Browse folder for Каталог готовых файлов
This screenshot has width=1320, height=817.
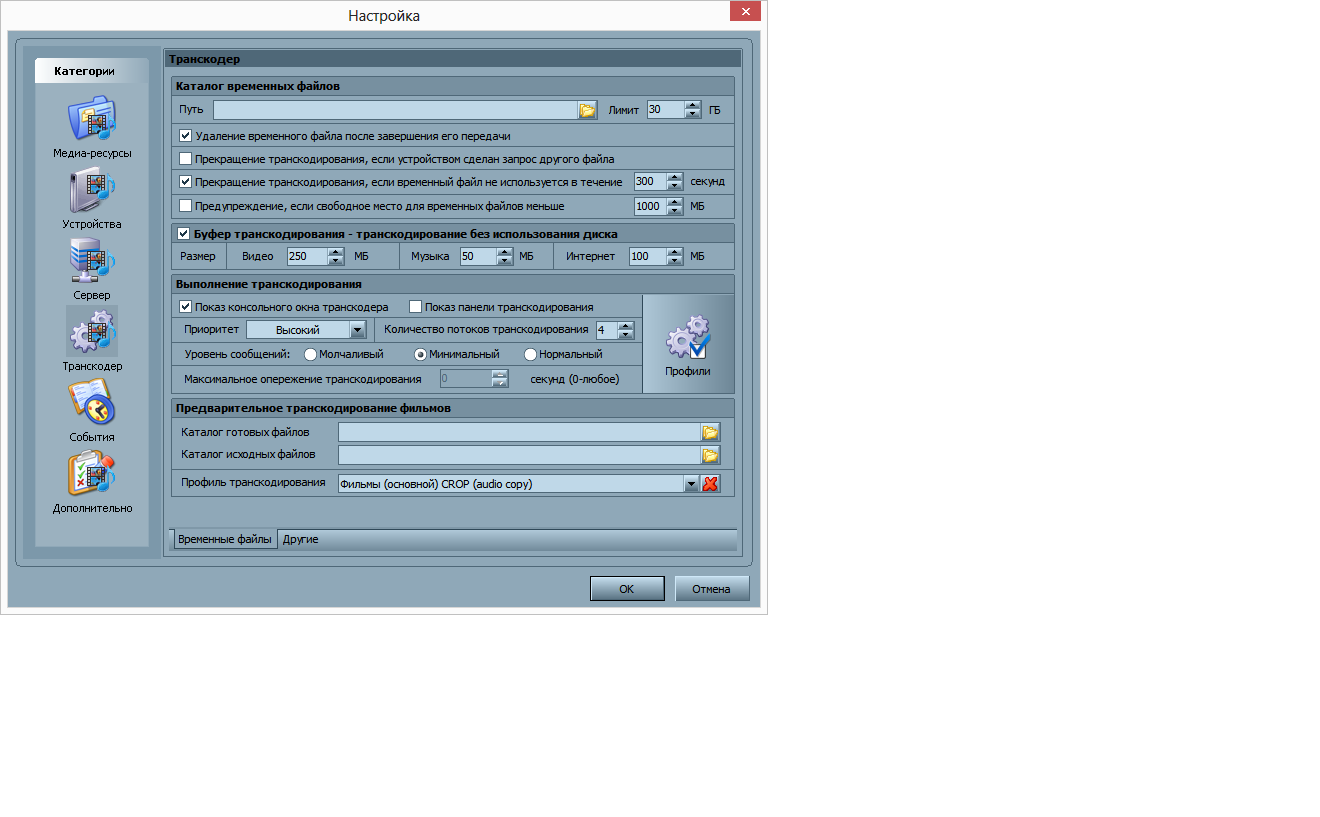point(710,432)
